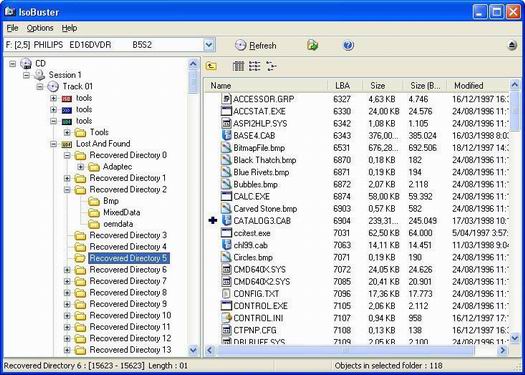Select the CALC.EXE file row
Image resolution: width=525 pixels, height=375 pixels.
[x=357, y=197]
